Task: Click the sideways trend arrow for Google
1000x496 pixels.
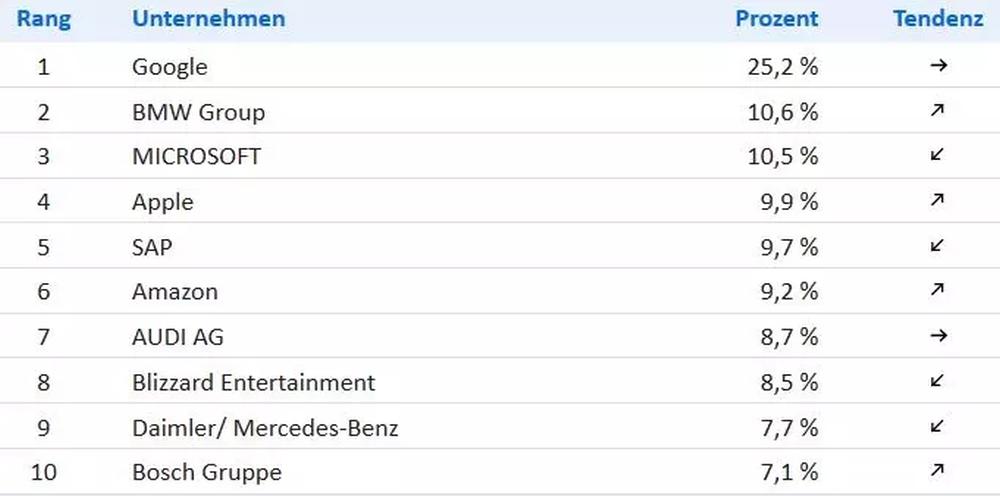Action: tap(937, 66)
